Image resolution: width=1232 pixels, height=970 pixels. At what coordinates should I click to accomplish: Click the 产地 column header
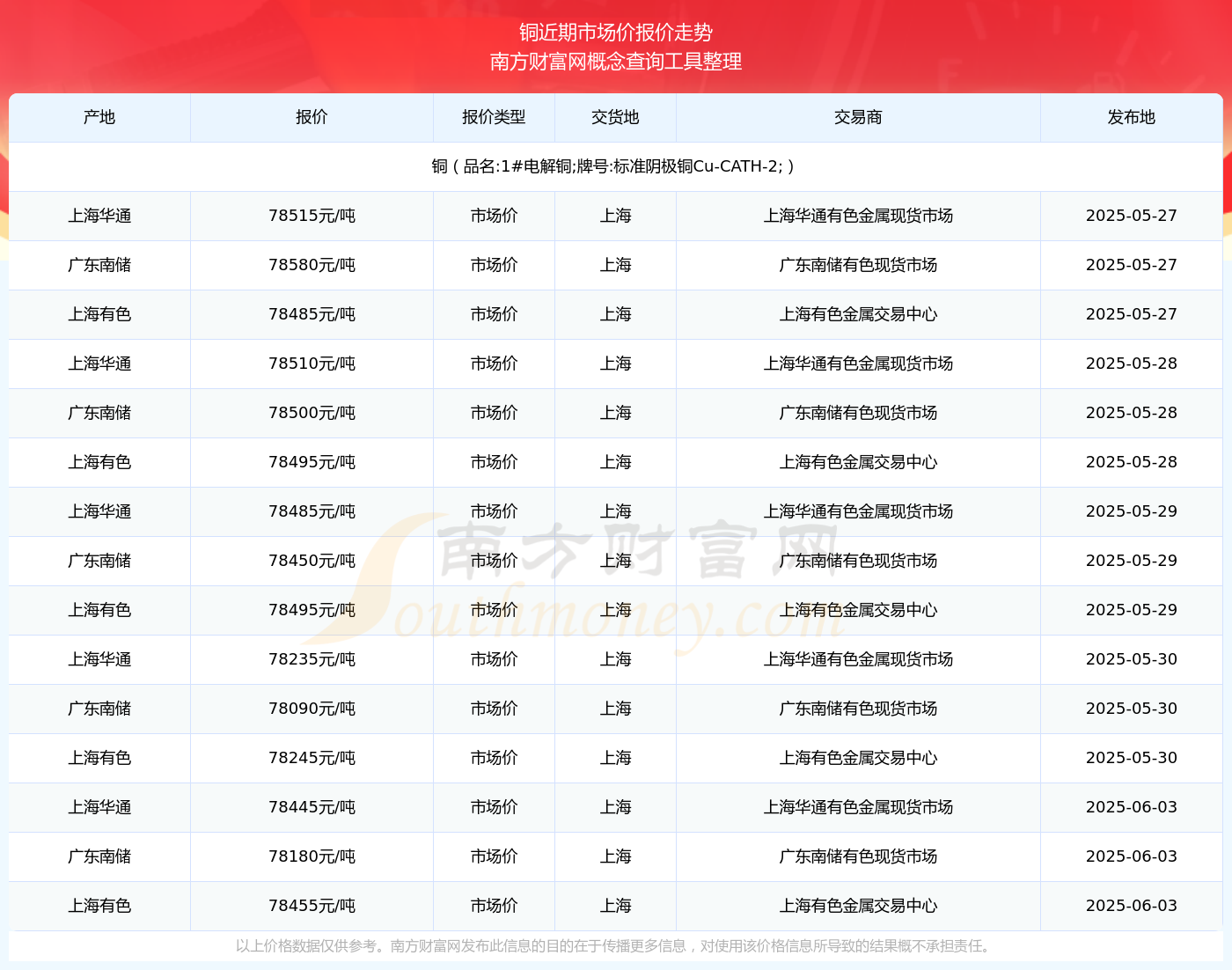pos(99,117)
